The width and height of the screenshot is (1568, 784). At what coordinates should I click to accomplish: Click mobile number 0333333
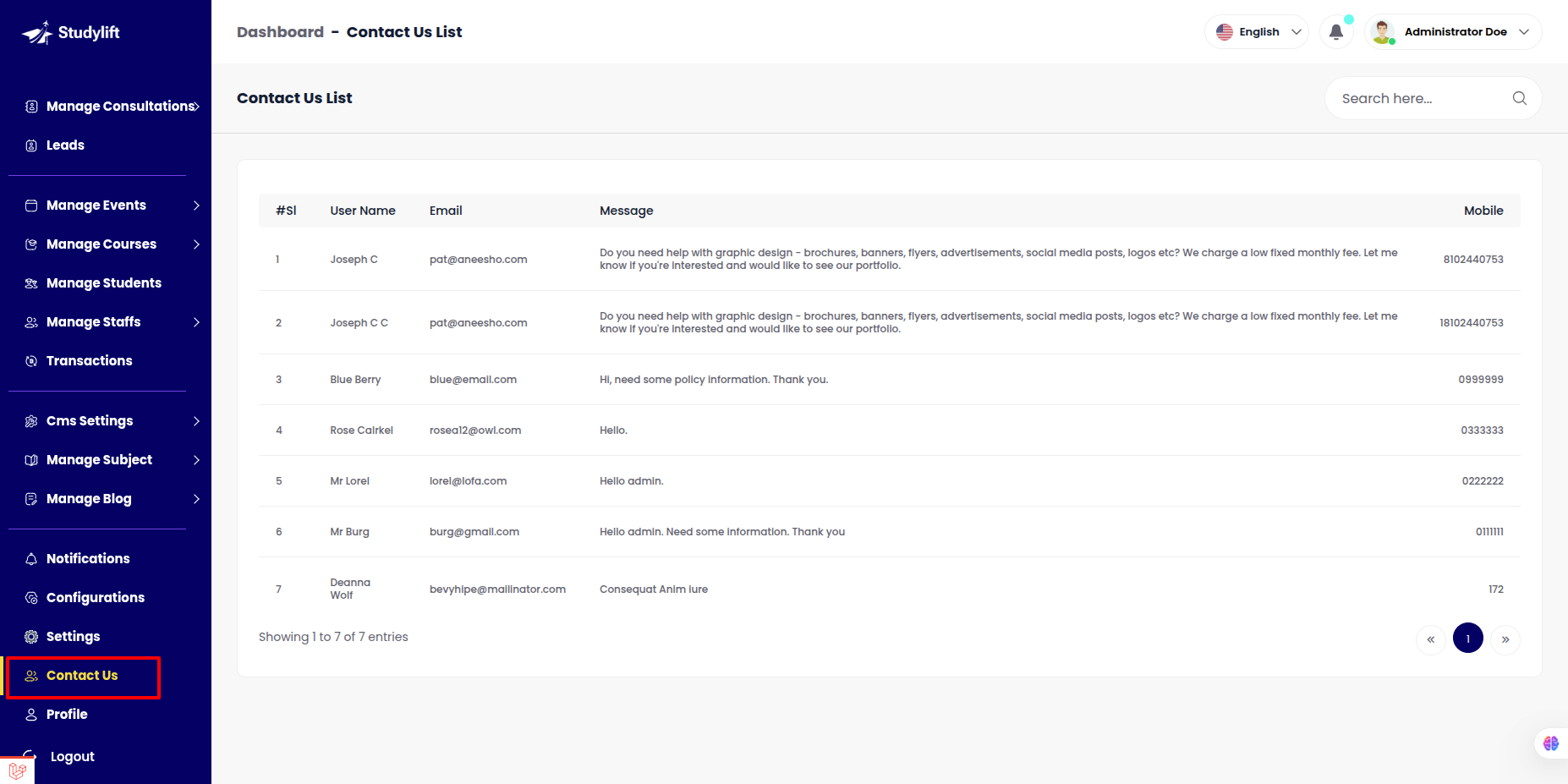click(1482, 430)
